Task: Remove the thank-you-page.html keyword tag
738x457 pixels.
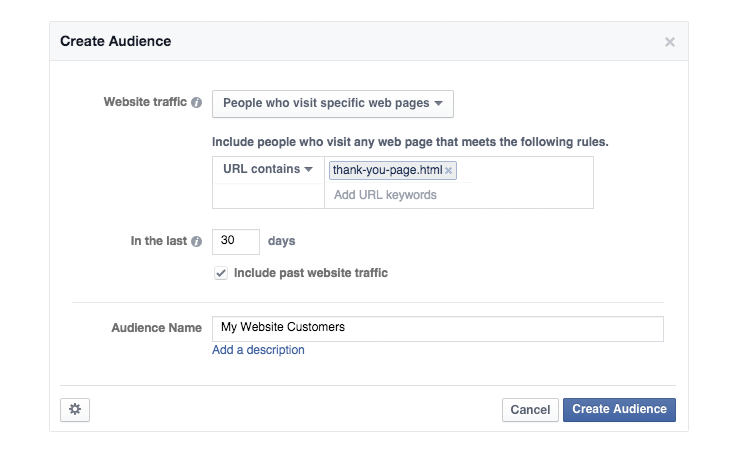Action: point(449,170)
